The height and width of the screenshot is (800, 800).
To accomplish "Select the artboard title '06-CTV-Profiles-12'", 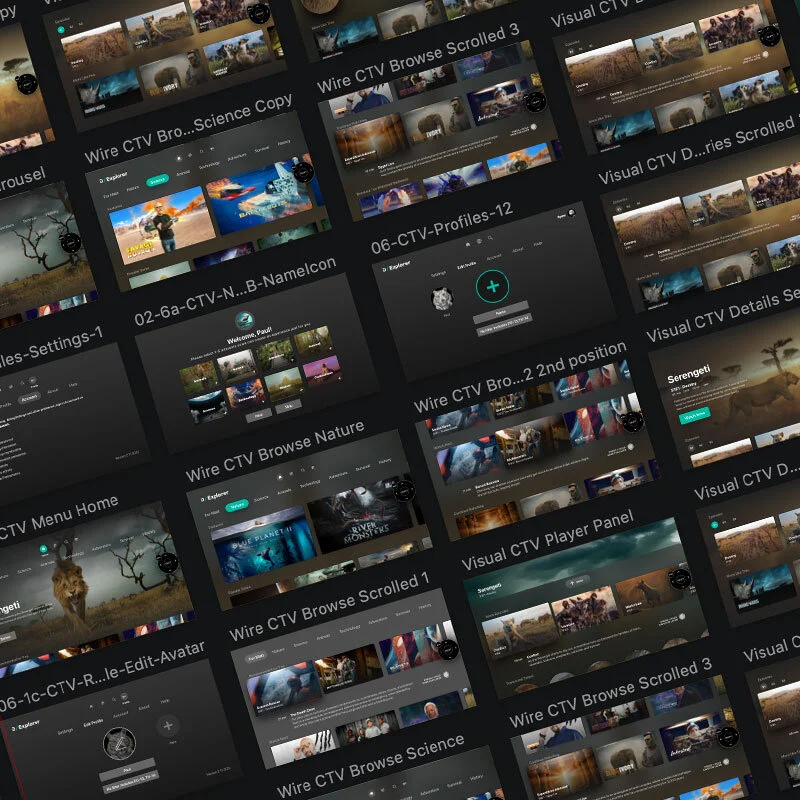I will point(442,228).
